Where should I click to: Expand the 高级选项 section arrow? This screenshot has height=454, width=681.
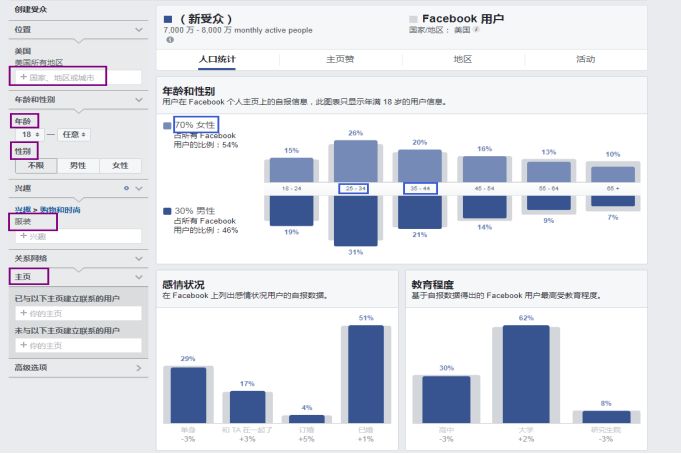(x=139, y=368)
